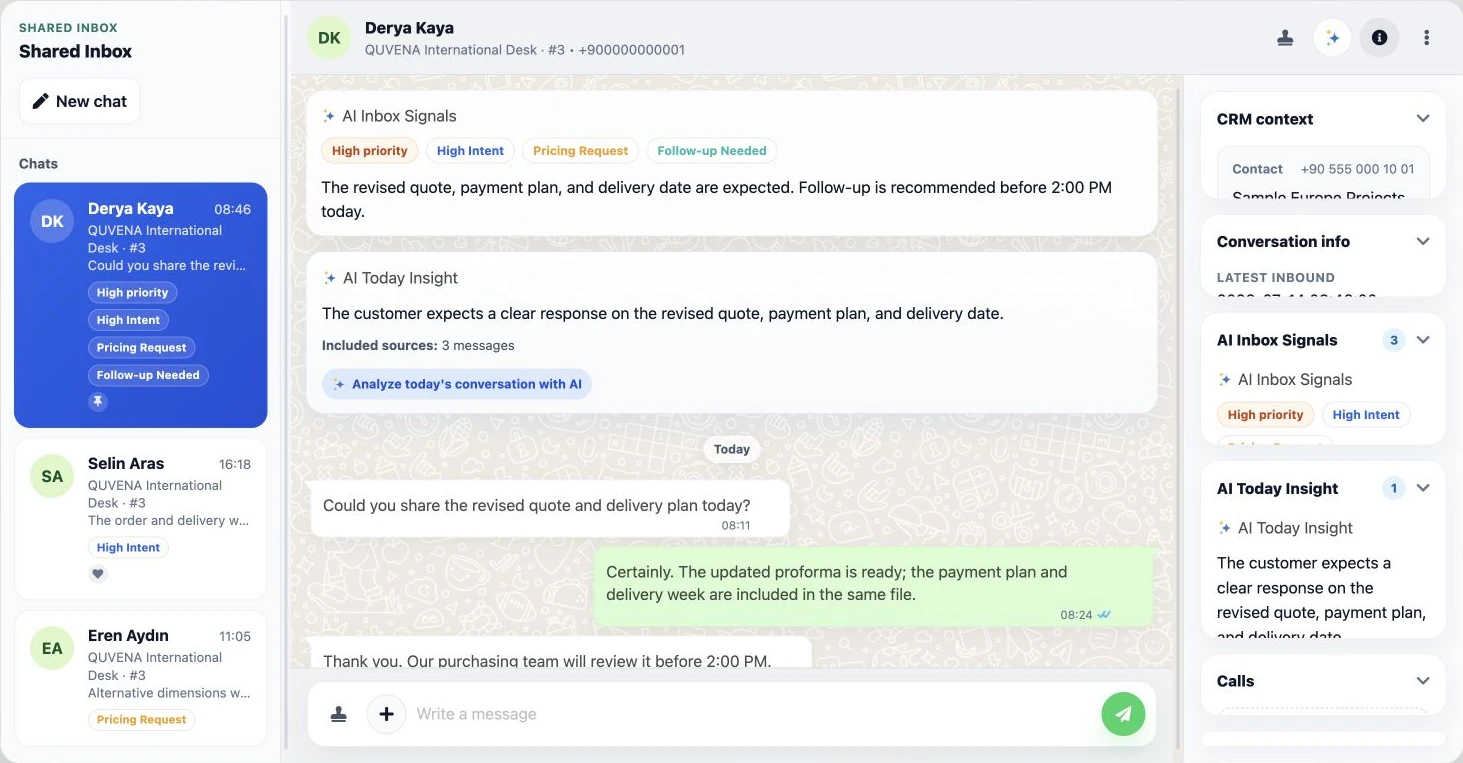
Task: Click High Intent tag on Derya Kaya chat
Action: coord(128,320)
